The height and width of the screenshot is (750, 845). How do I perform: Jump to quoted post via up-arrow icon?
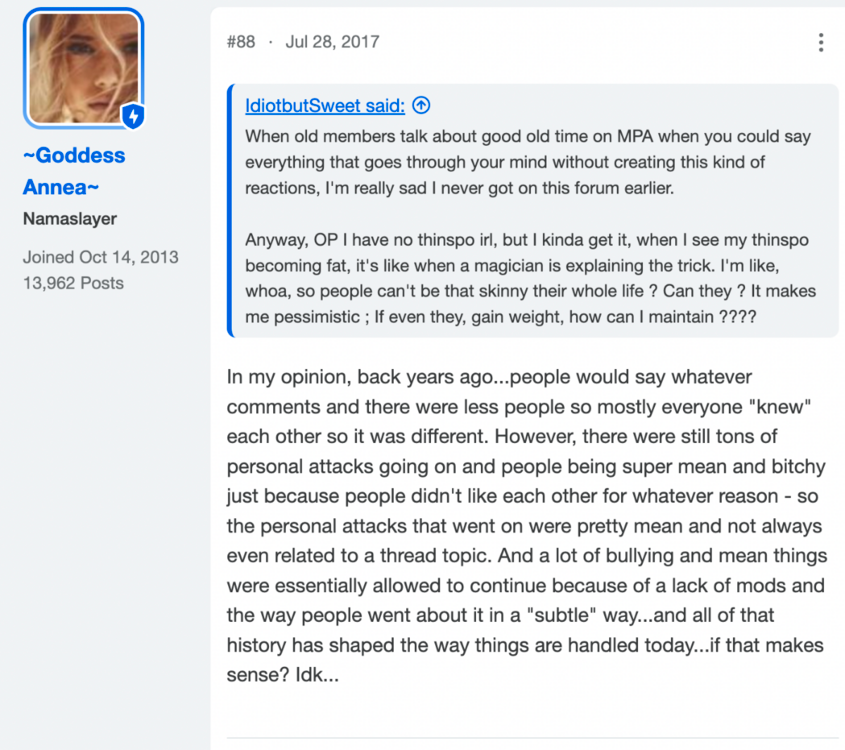pyautogui.click(x=421, y=106)
